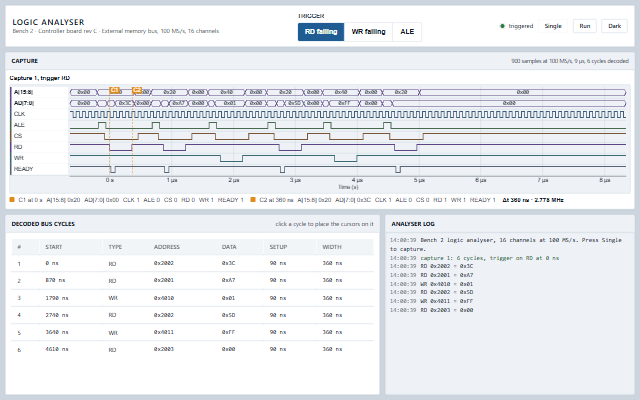
Task: Click data value 0xA7 in the table
Action: click(x=228, y=280)
